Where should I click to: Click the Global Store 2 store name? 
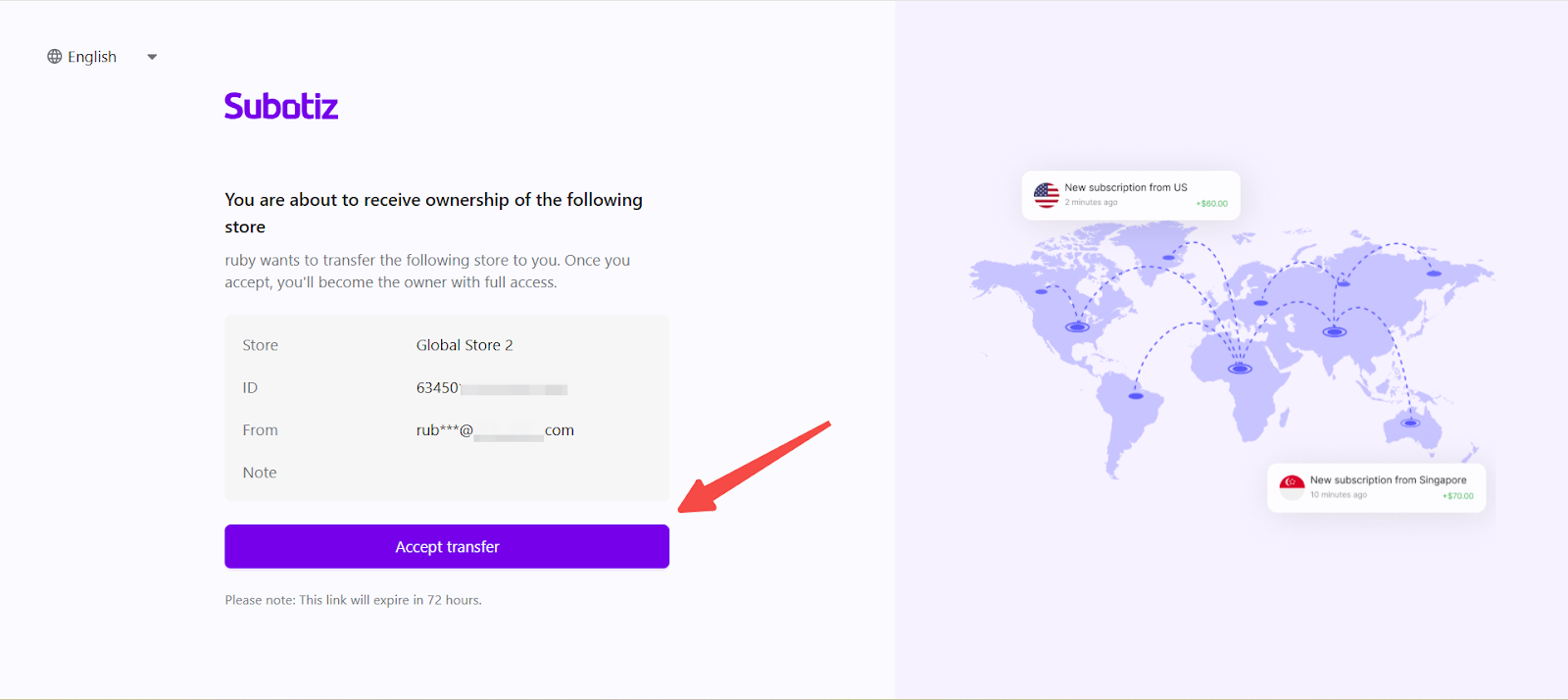click(465, 345)
